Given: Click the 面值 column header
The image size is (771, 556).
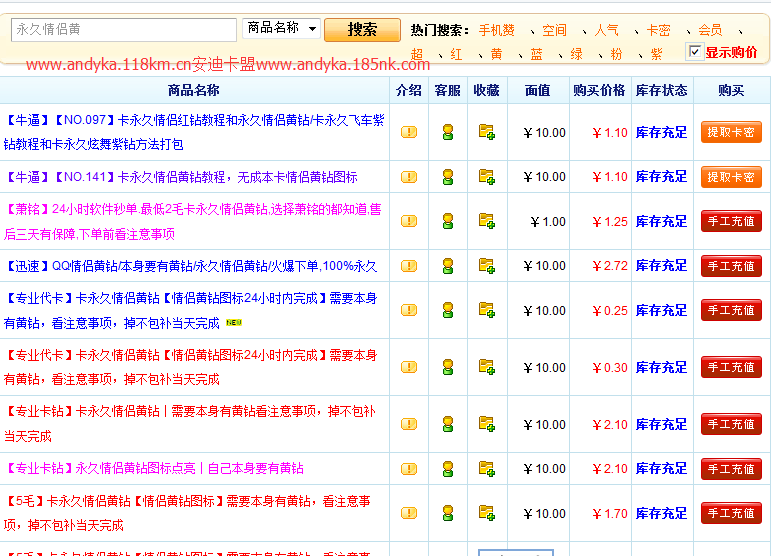Looking at the screenshot, I should (x=537, y=90).
